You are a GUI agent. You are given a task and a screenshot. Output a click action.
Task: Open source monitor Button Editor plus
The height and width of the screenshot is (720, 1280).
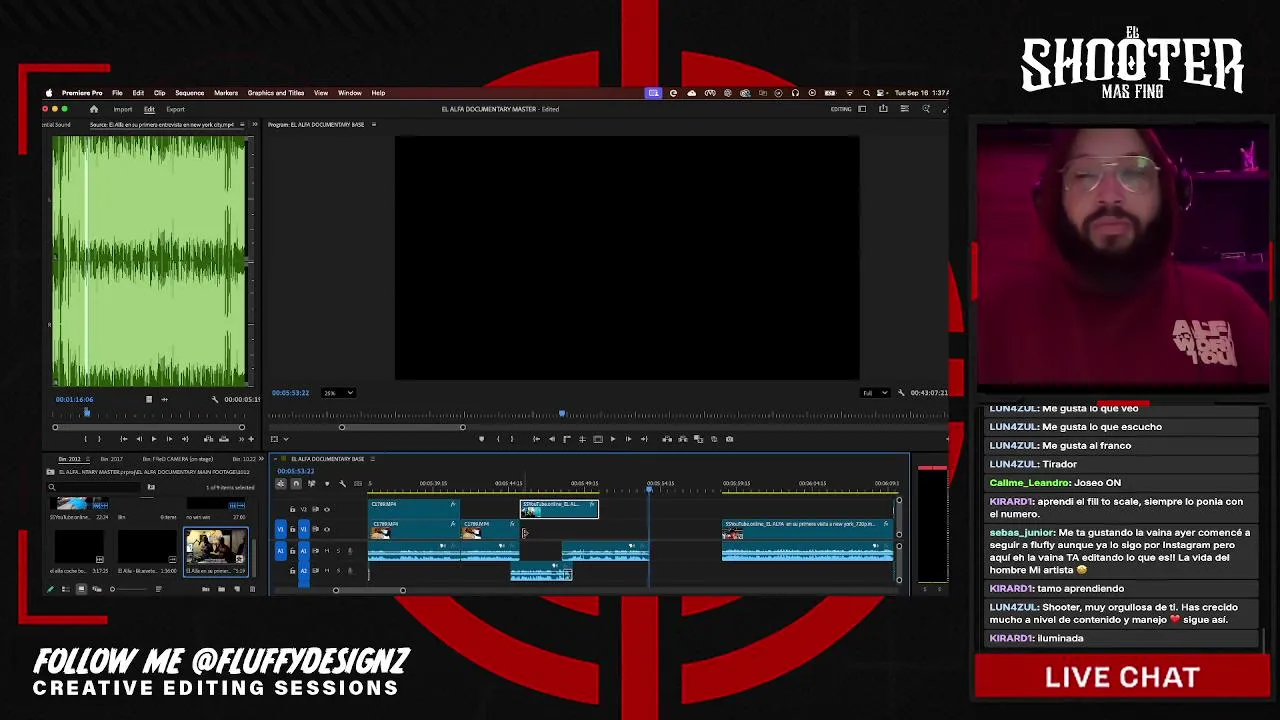tap(250, 439)
